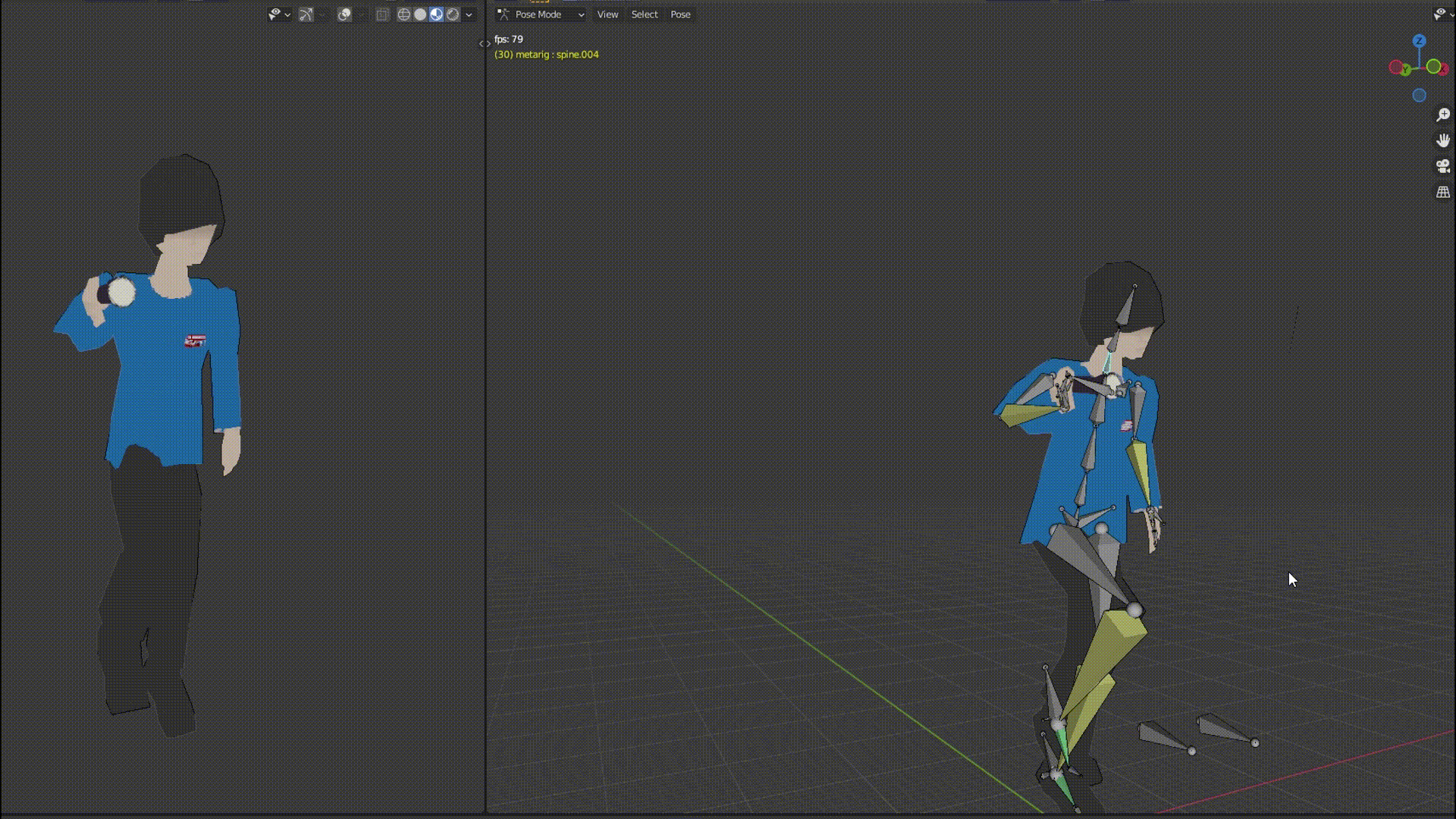1456x819 pixels.
Task: Open the Pose menu
Action: click(680, 14)
